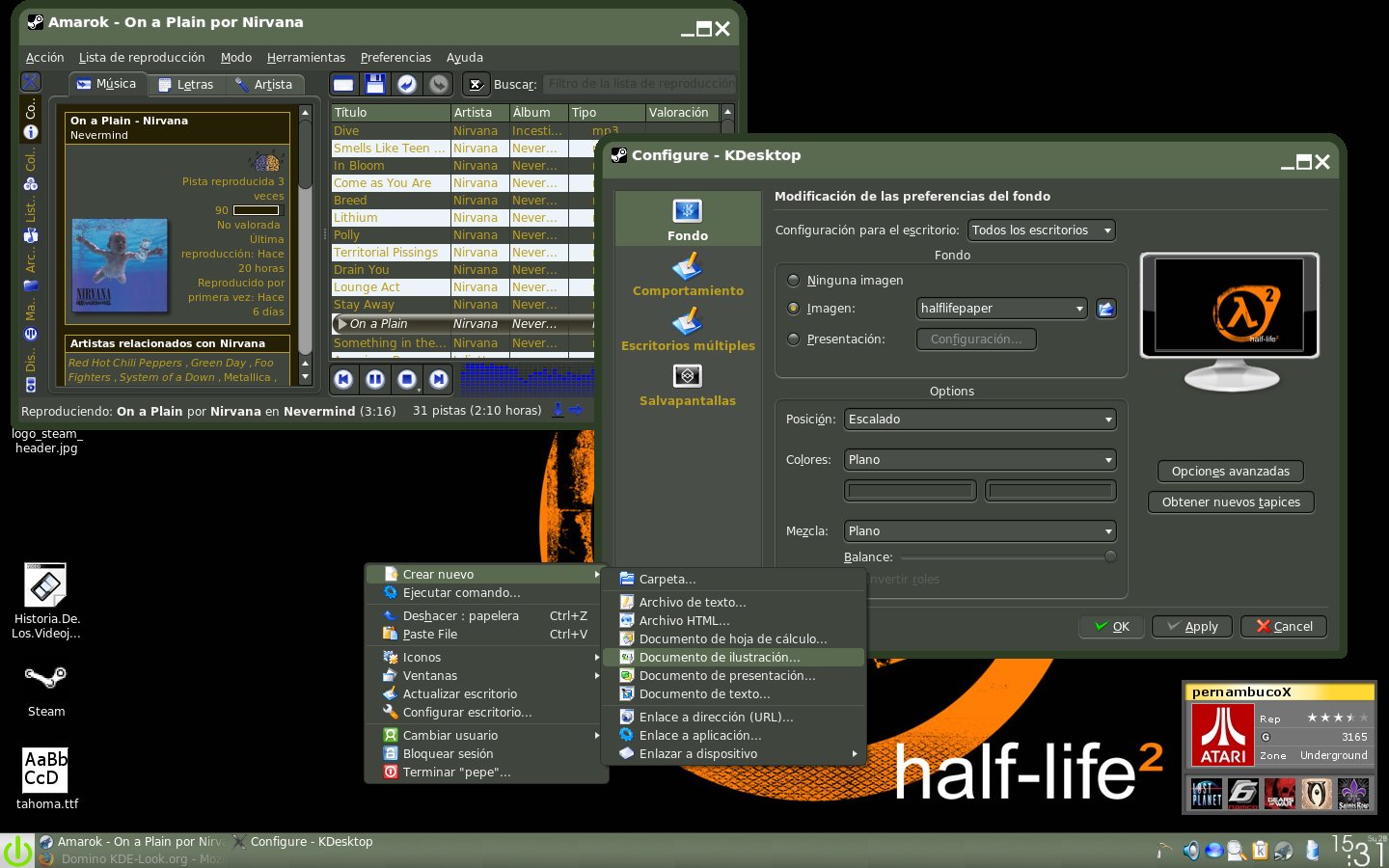1389x868 pixels.
Task: Skip to previous track in Amarok
Action: click(343, 380)
